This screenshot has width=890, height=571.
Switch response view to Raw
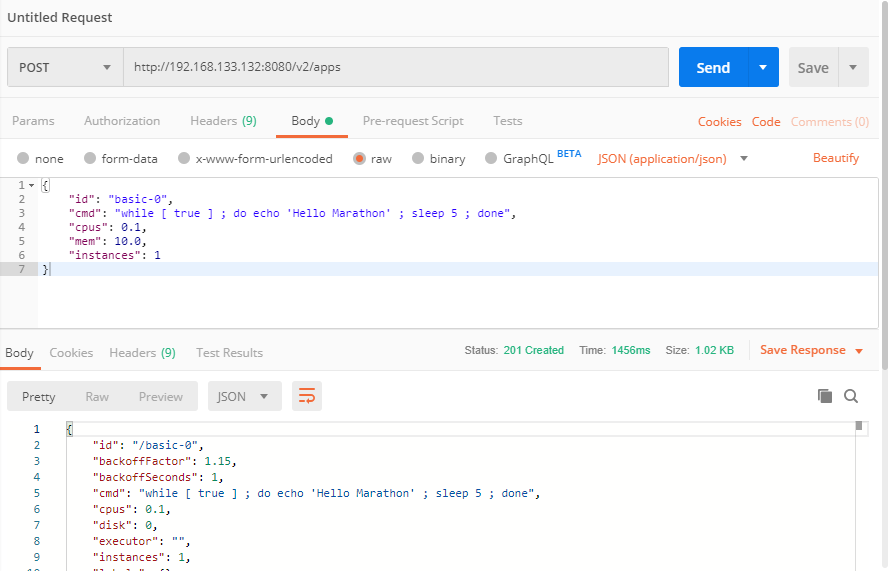[97, 397]
